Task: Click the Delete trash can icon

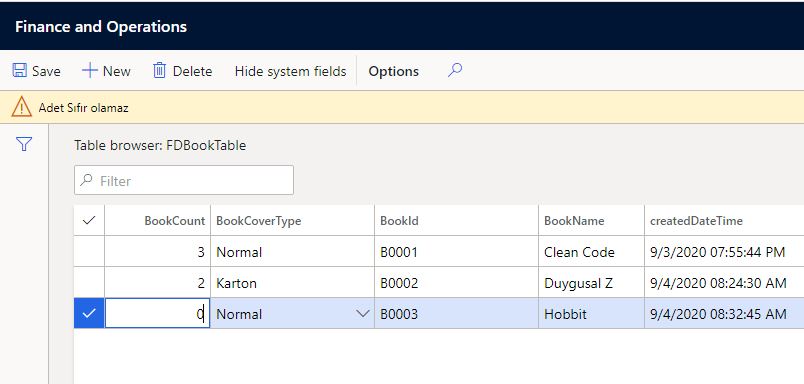Action: [159, 70]
